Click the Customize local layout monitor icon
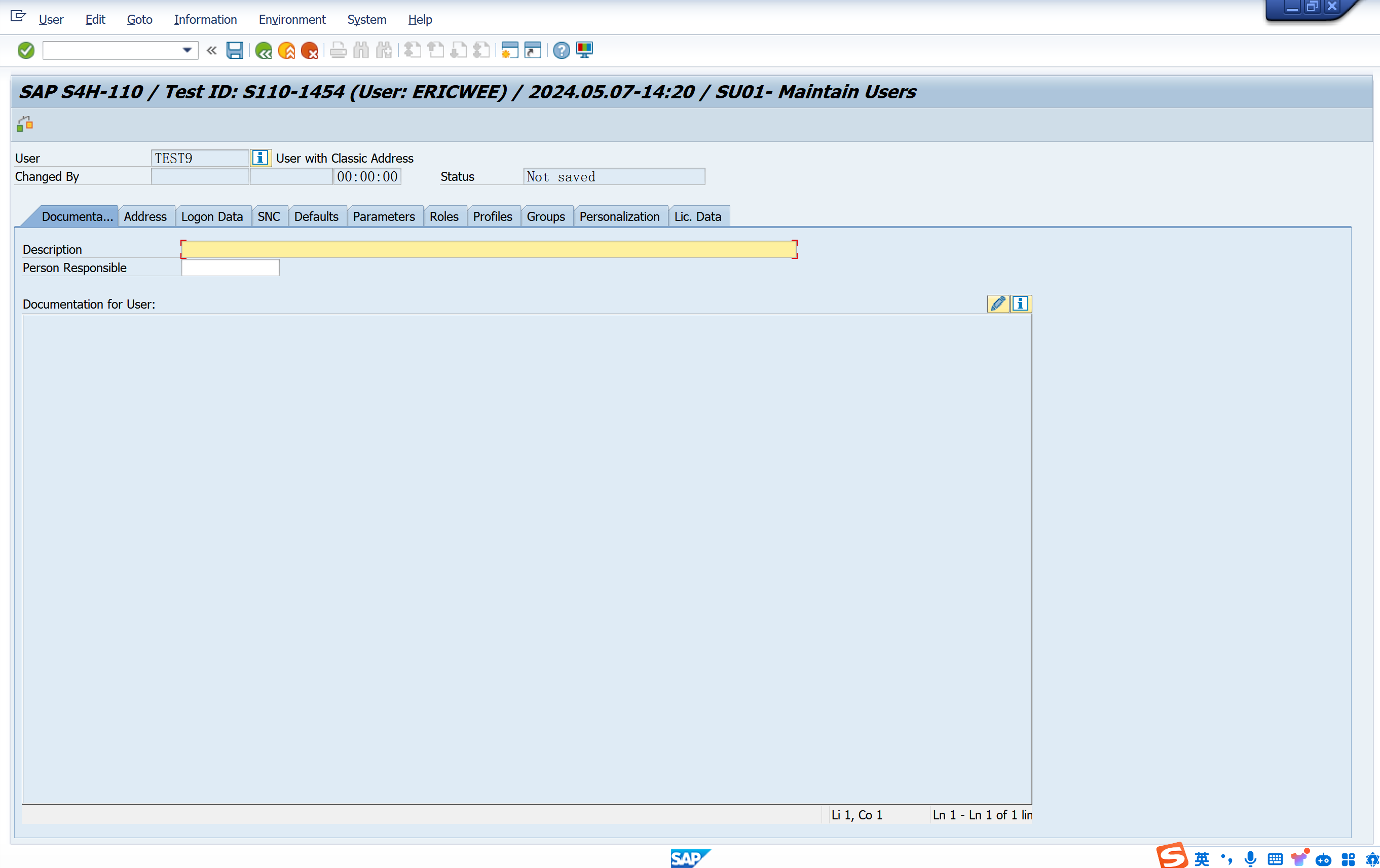 584,51
